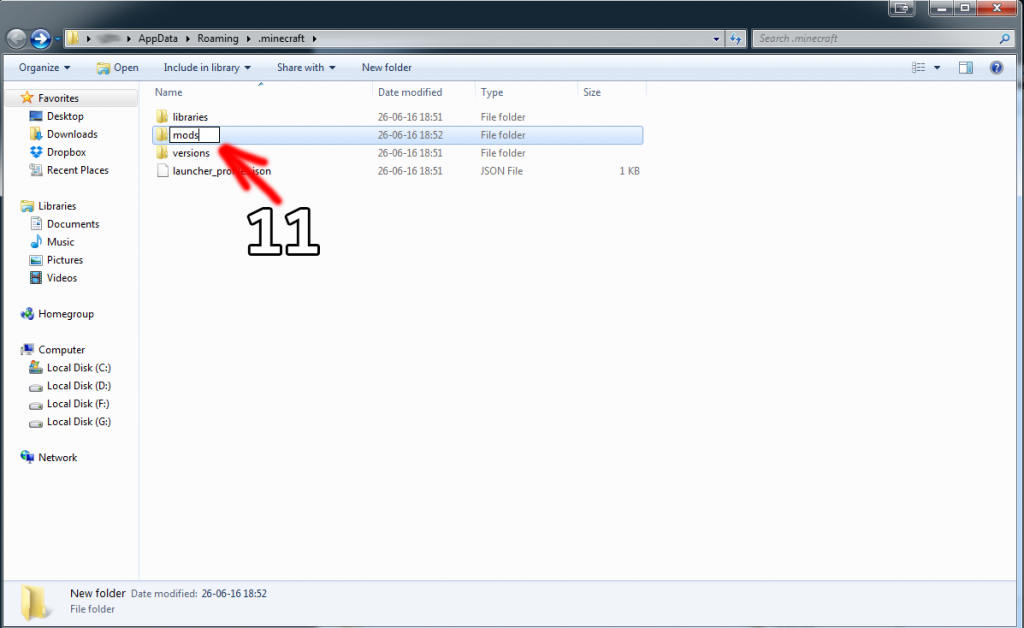Open the view options dropdown arrow
This screenshot has height=628, width=1024.
[937, 67]
